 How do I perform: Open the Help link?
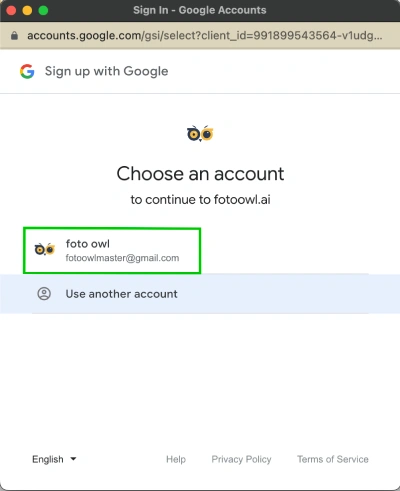(176, 459)
